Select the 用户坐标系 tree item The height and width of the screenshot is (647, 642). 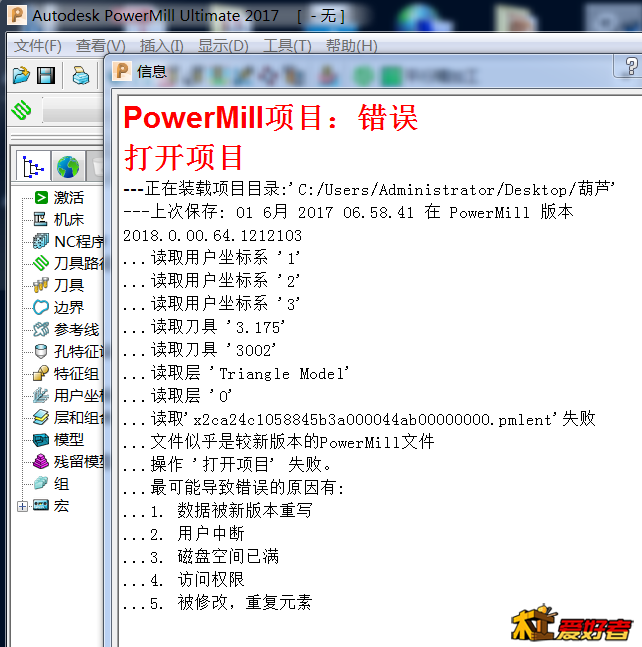(78, 396)
